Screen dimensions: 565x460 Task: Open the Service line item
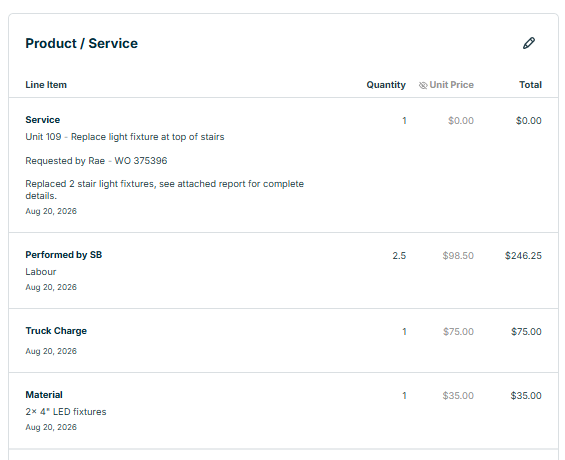coord(283,165)
